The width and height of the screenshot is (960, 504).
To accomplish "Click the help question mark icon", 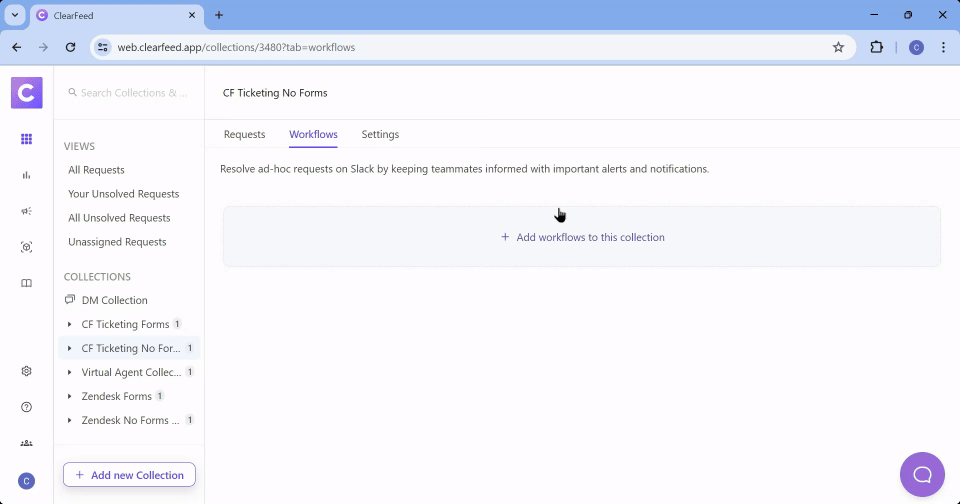I will 27,407.
